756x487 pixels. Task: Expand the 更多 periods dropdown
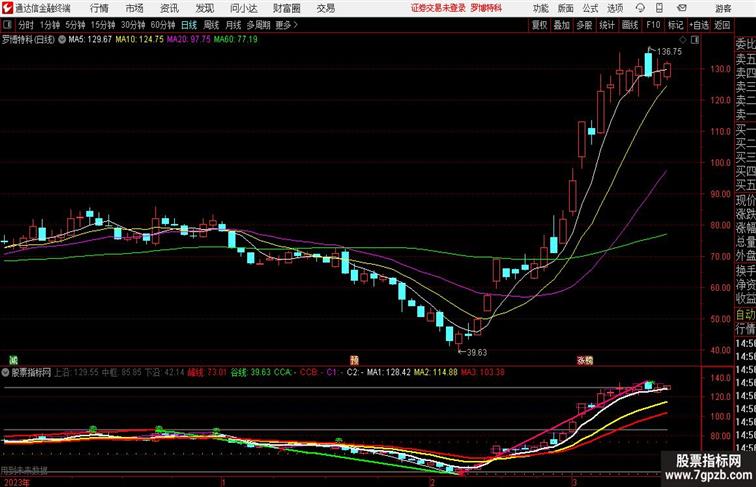(287, 25)
